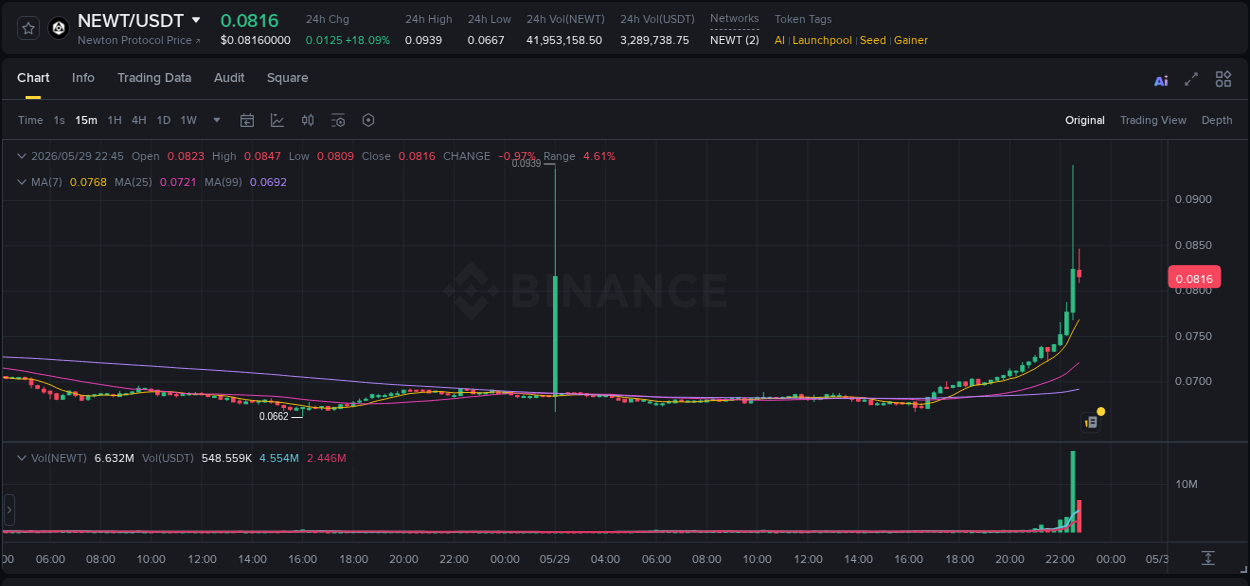The height and width of the screenshot is (586, 1250).
Task: Open the NEWT/USDT pair selector dropdown
Action: [196, 20]
